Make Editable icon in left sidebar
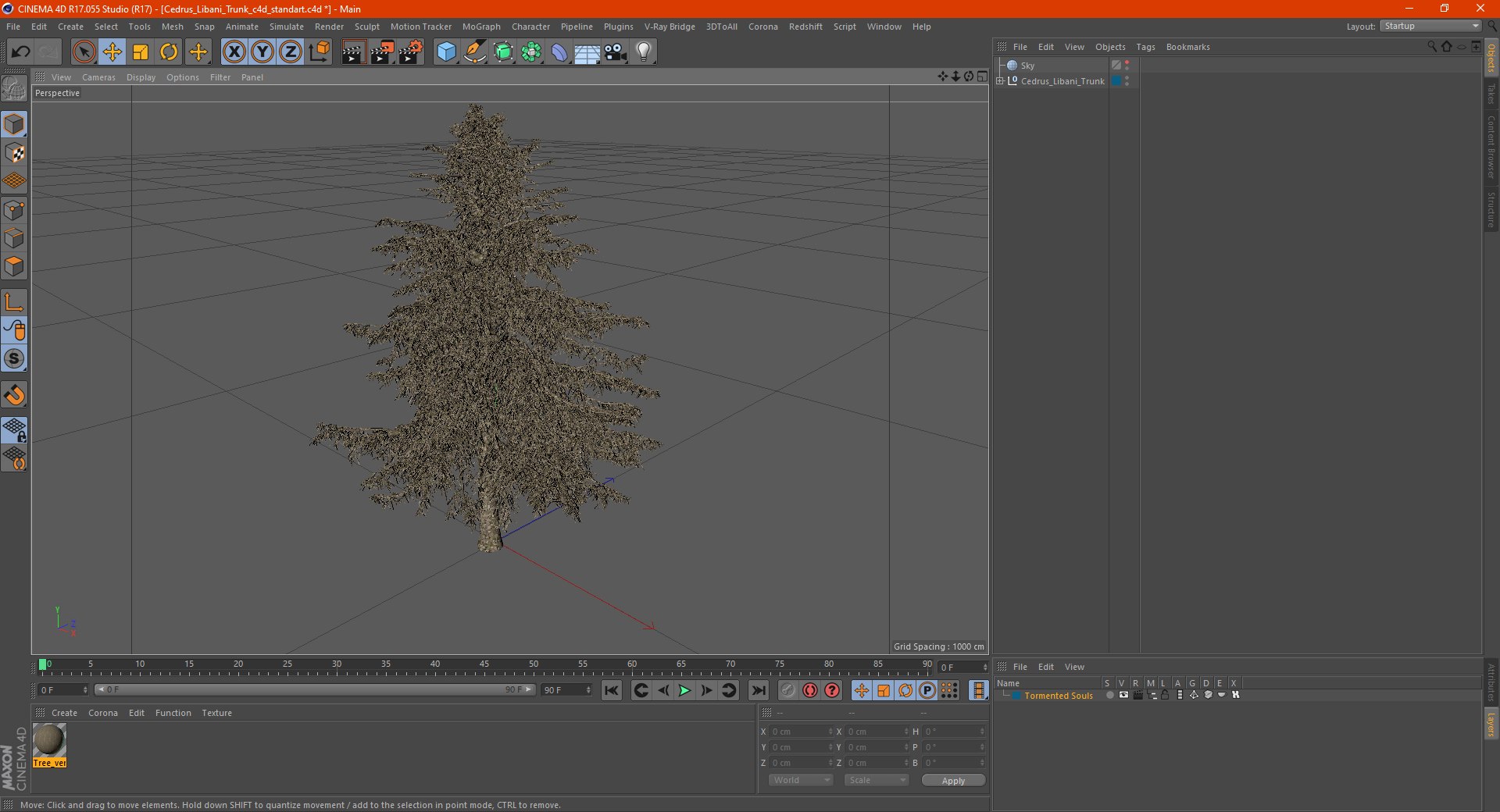 14,89
